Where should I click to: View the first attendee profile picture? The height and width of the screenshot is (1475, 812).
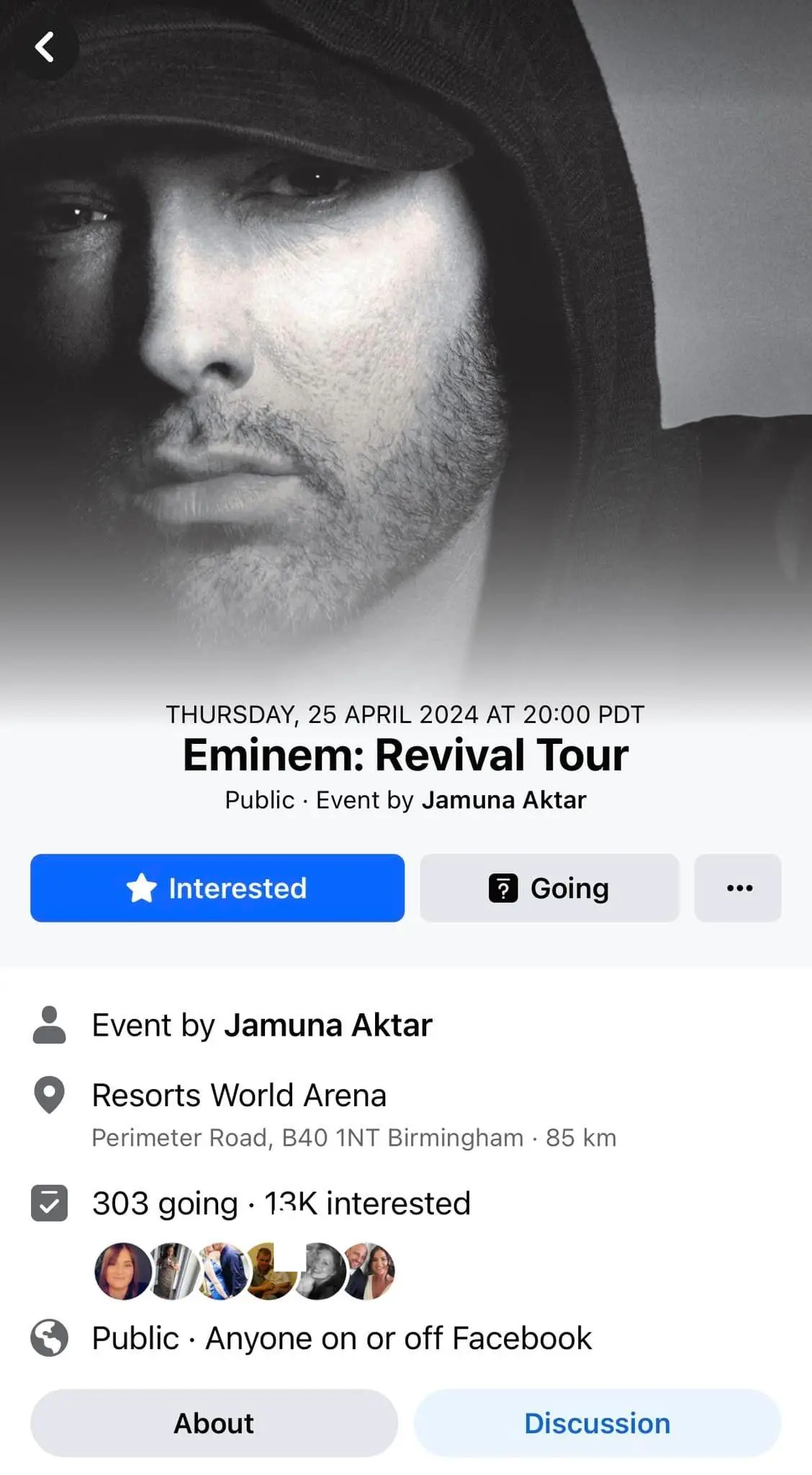point(122,1270)
